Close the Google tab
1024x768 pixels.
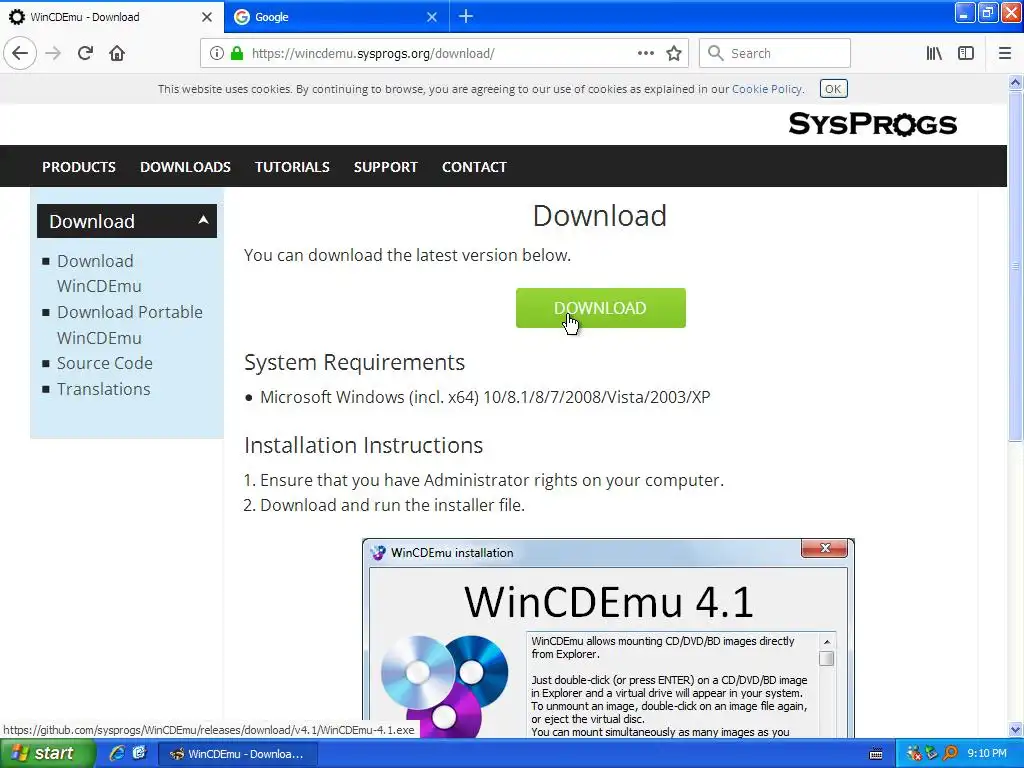tap(432, 17)
